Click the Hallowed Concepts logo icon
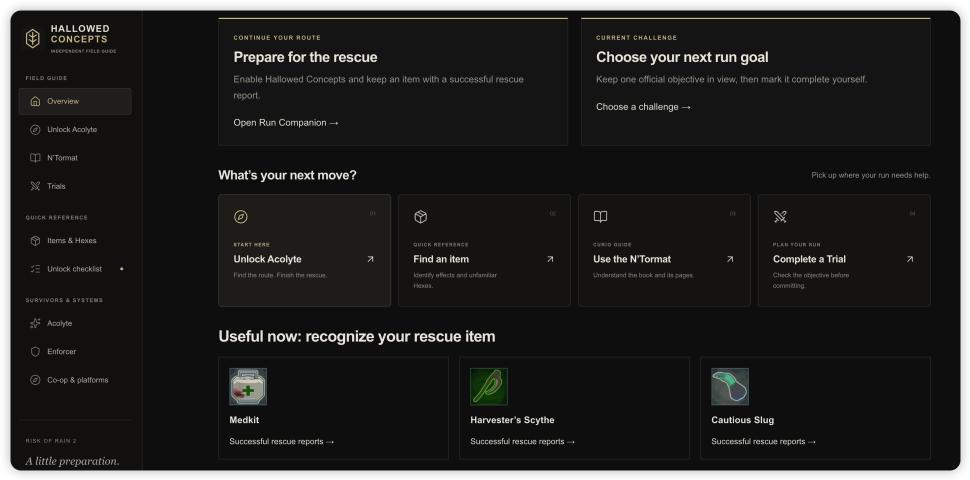The width and height of the screenshot is (970, 480). coord(33,38)
